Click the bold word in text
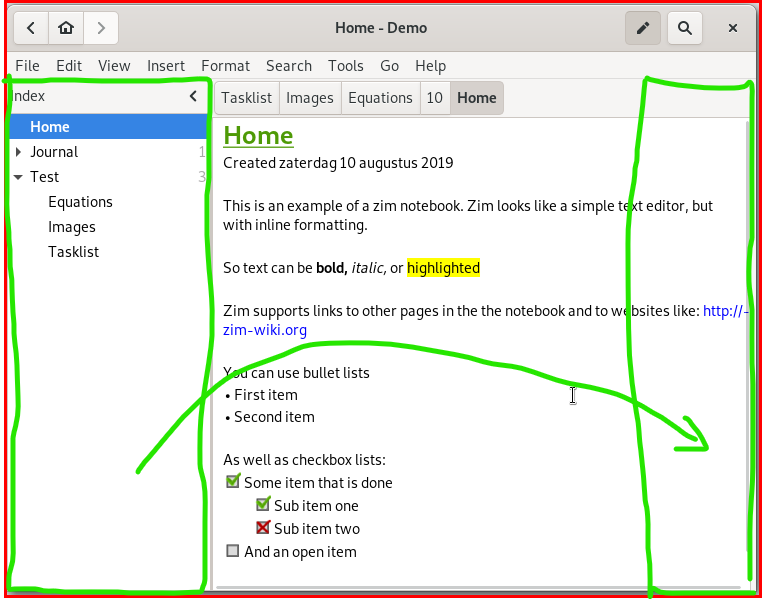This screenshot has width=762, height=601. (331, 268)
